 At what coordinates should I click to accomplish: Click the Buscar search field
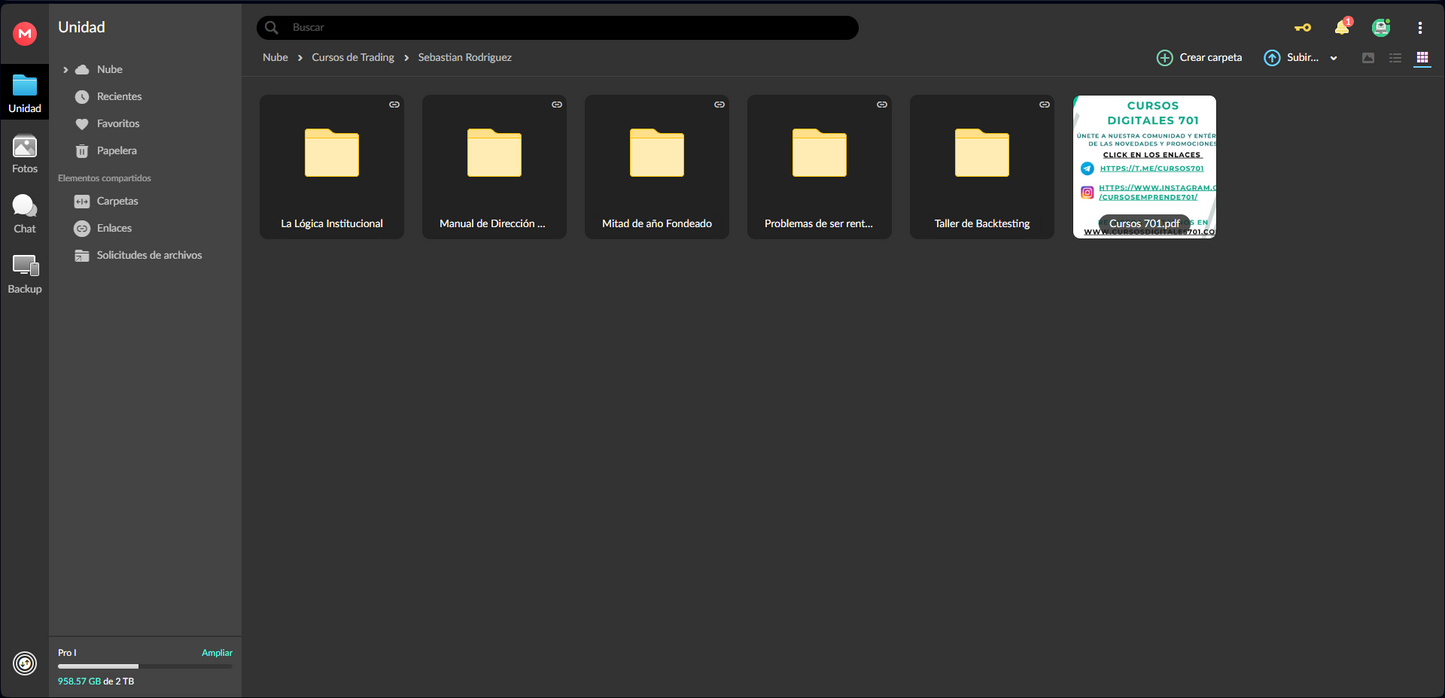(x=570, y=28)
